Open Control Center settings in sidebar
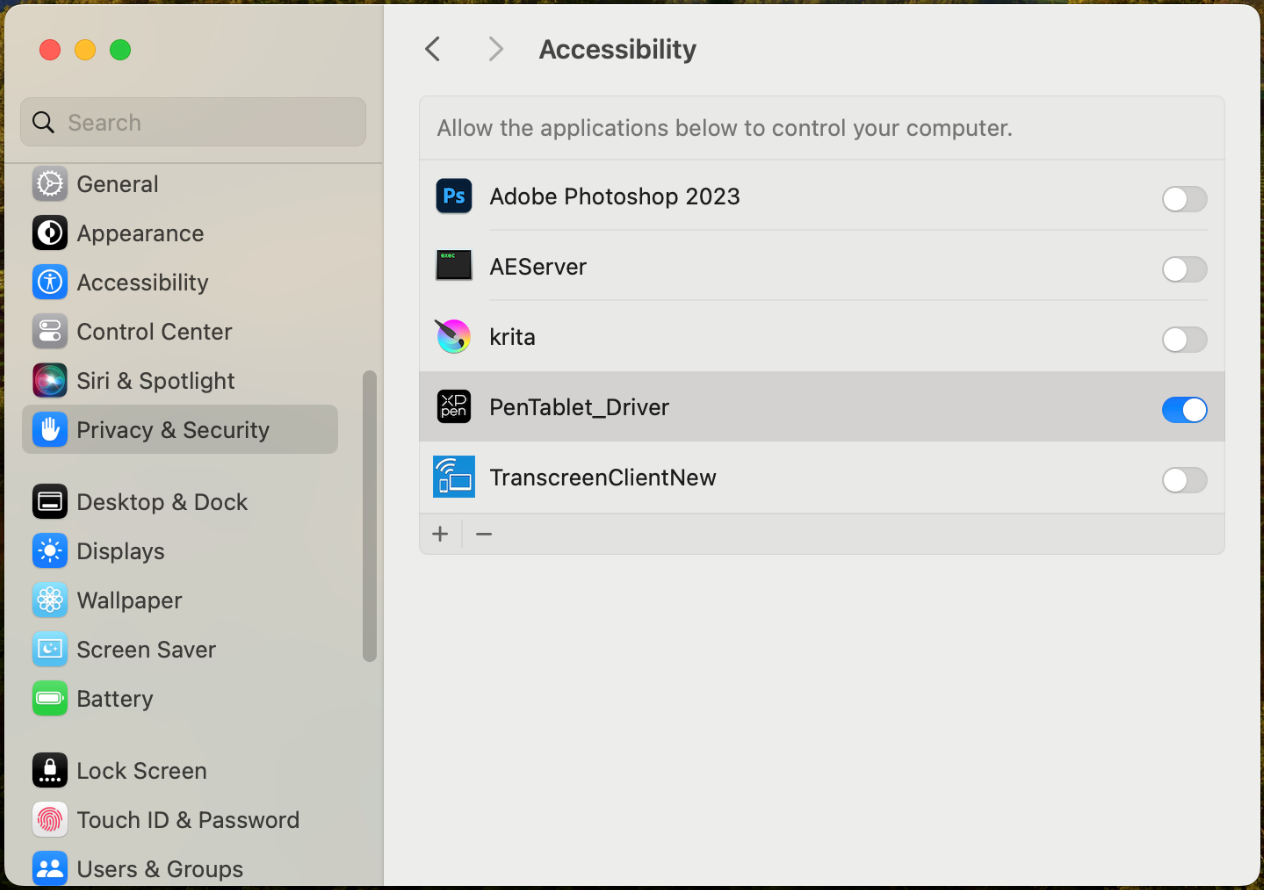 pos(154,332)
